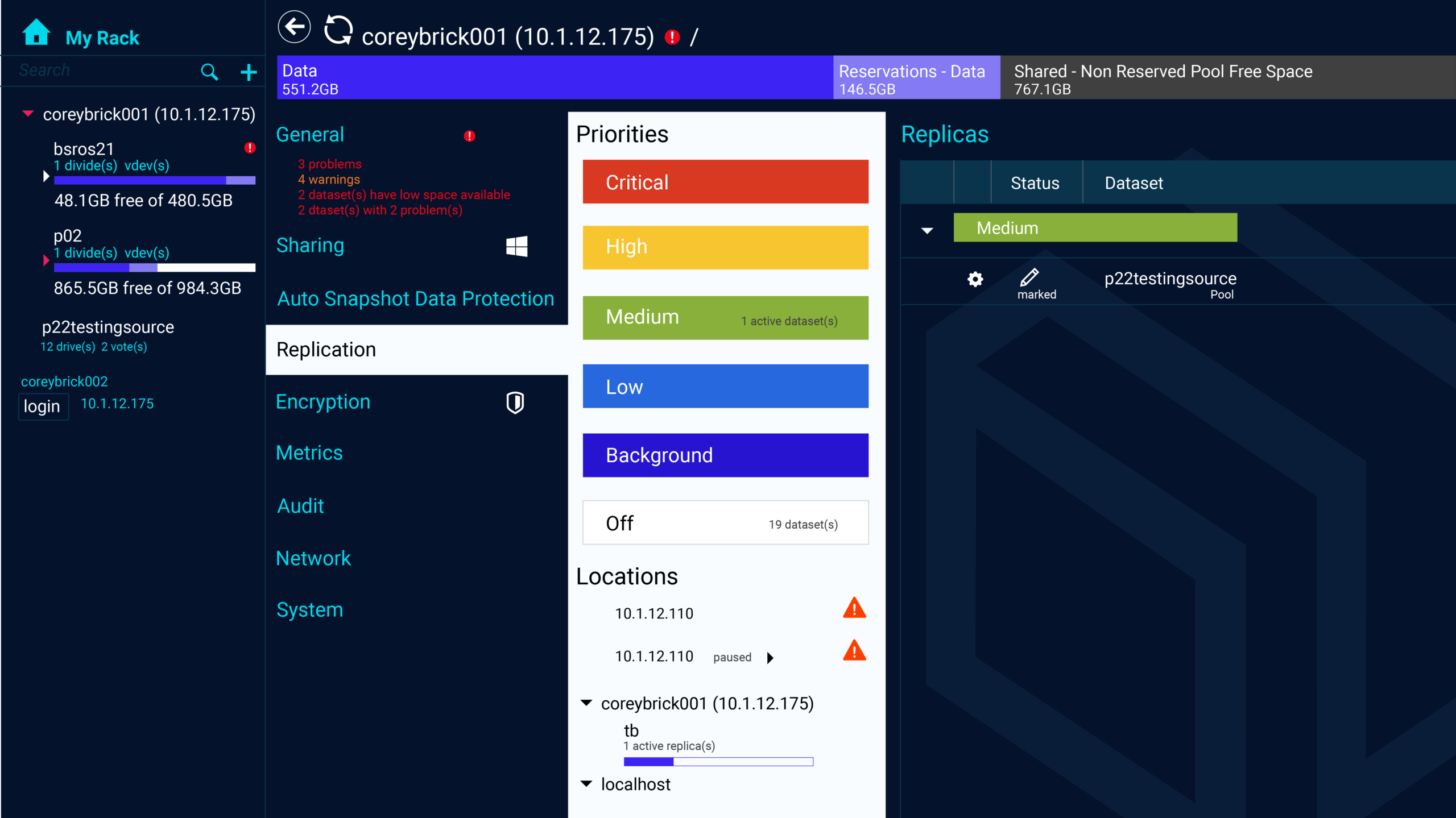The width and height of the screenshot is (1456, 818).
Task: Expand the p02 pool arrow
Action: pyautogui.click(x=46, y=260)
